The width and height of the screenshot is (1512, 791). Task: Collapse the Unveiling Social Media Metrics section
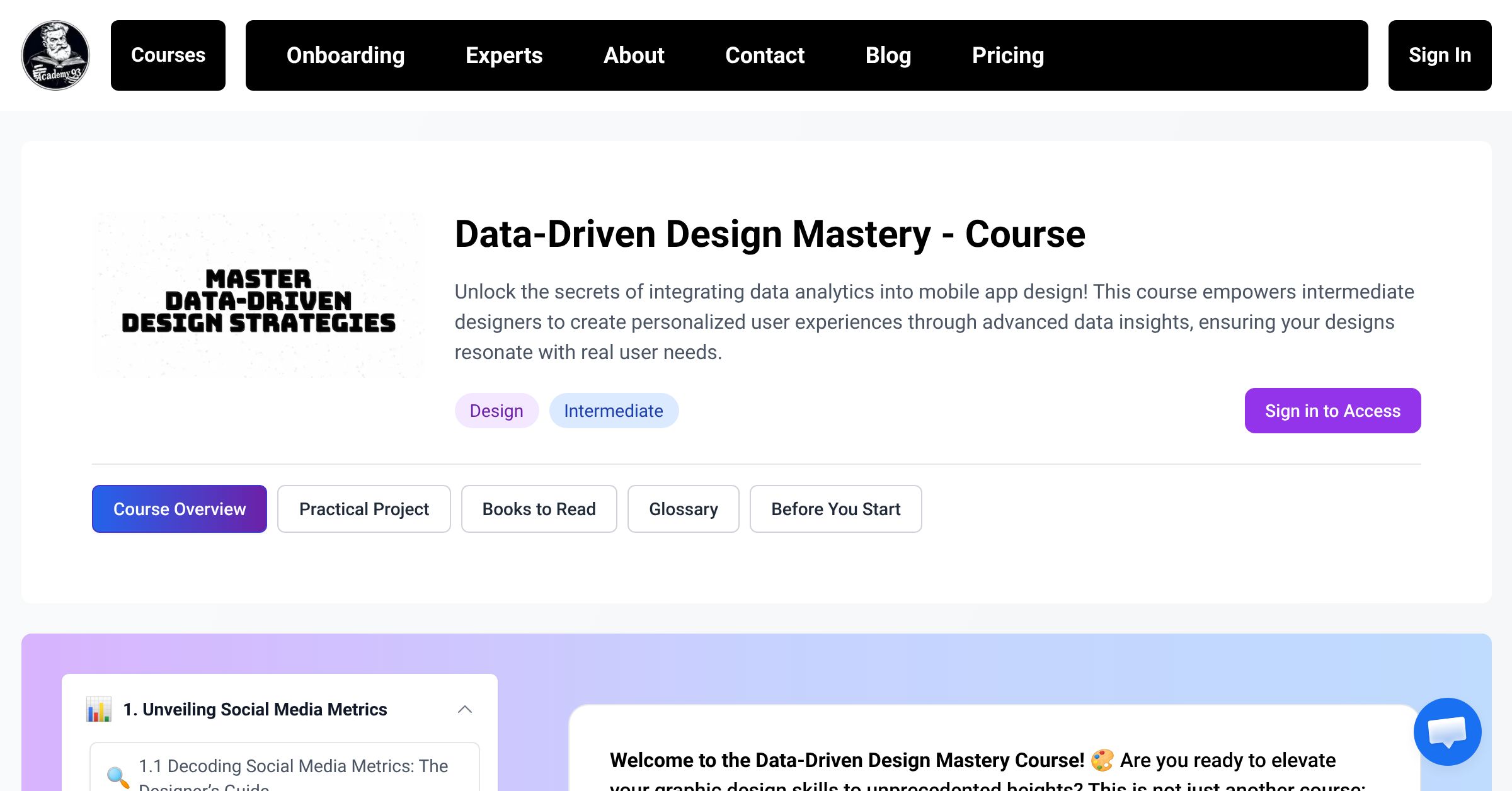point(465,709)
